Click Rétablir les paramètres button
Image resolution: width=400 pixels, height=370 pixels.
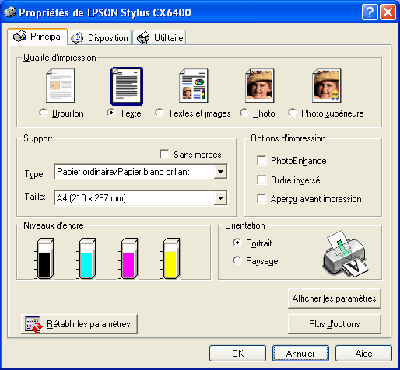click(79, 324)
